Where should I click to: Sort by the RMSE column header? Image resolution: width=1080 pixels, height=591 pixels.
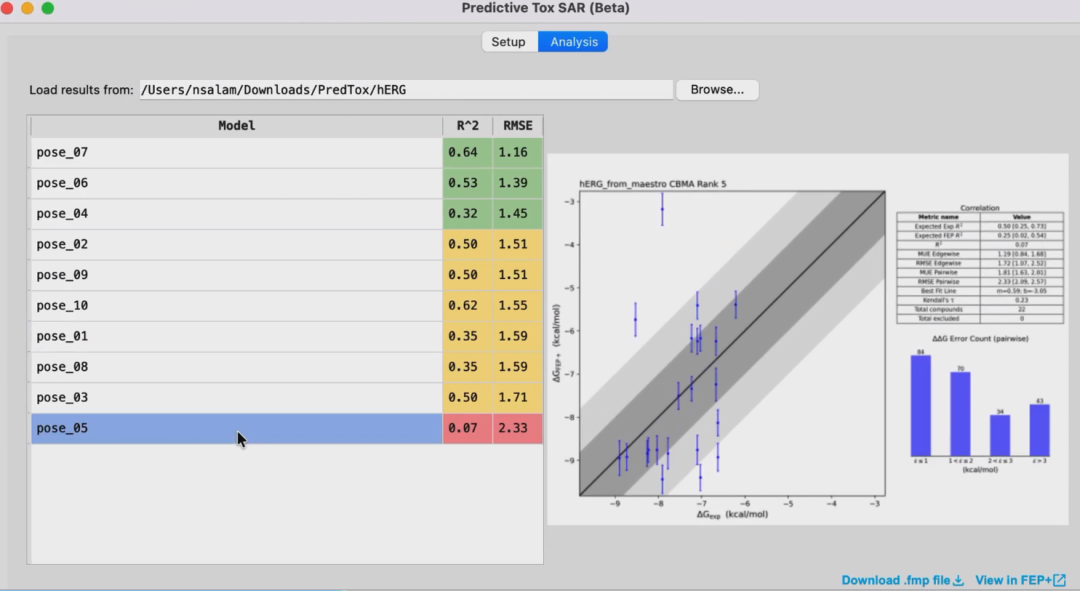[x=517, y=125]
